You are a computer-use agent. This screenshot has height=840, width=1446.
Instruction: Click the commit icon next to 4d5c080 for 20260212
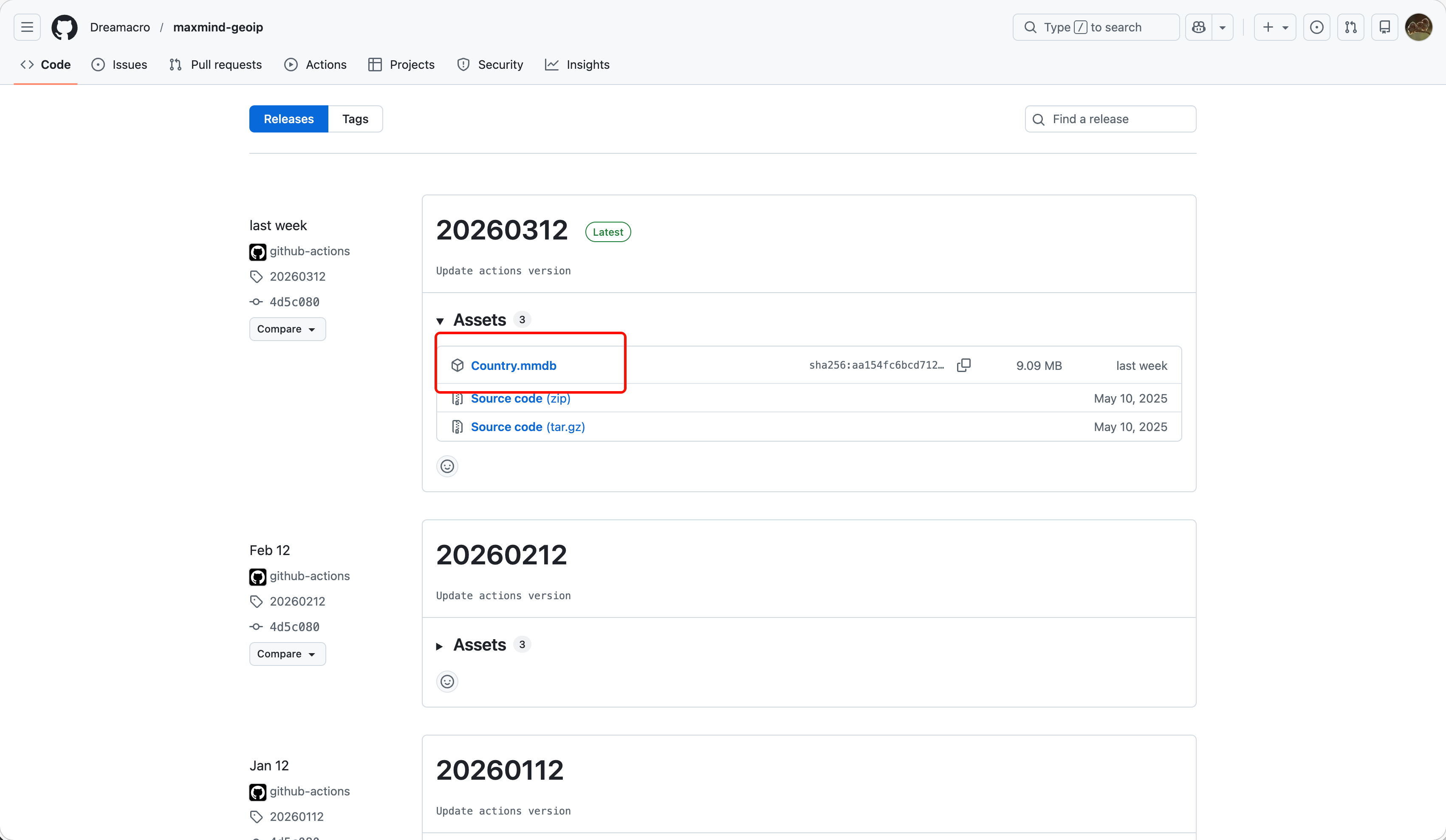(x=256, y=626)
